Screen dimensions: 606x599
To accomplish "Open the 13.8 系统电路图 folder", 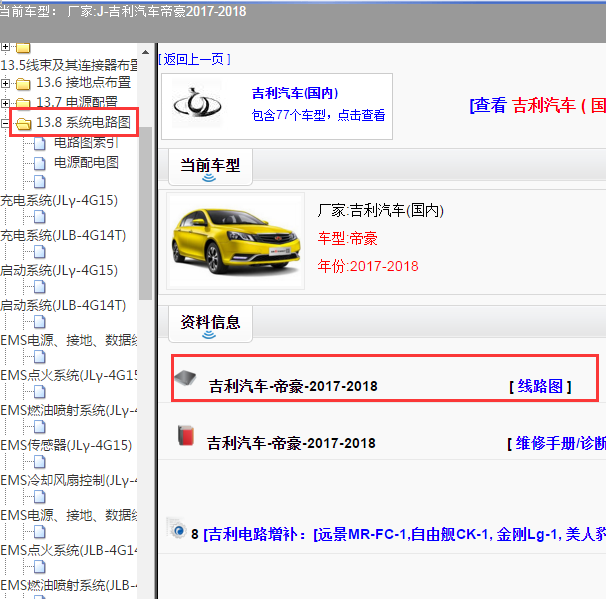I will 83,123.
